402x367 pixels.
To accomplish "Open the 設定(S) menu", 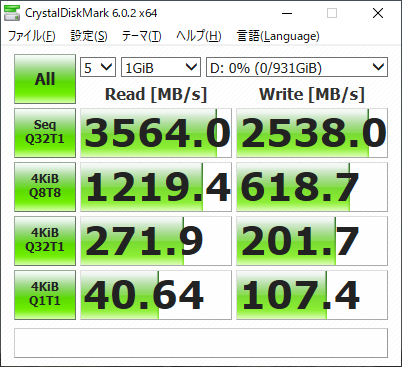I will click(89, 36).
